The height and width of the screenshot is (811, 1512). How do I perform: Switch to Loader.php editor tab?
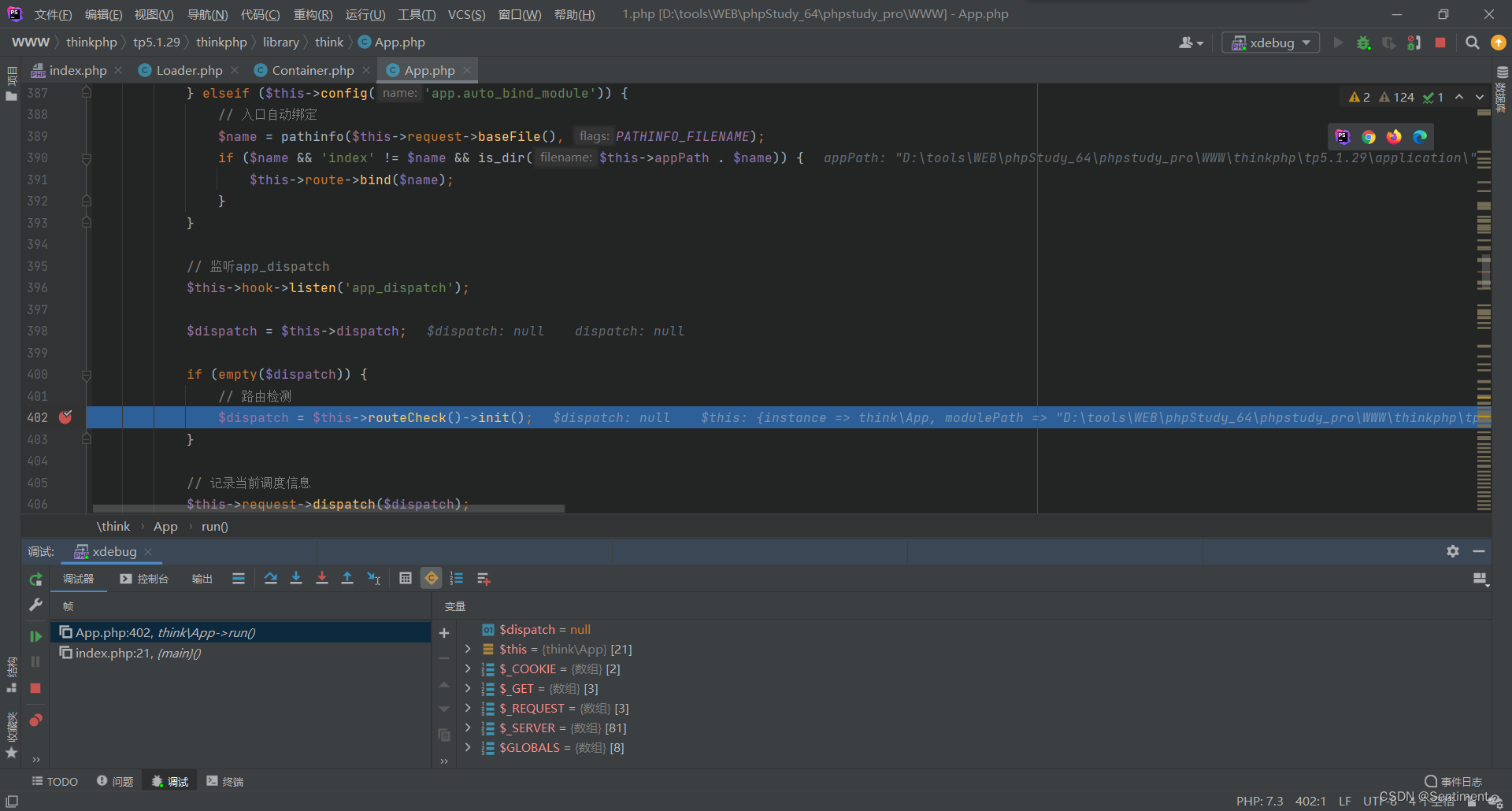click(189, 70)
